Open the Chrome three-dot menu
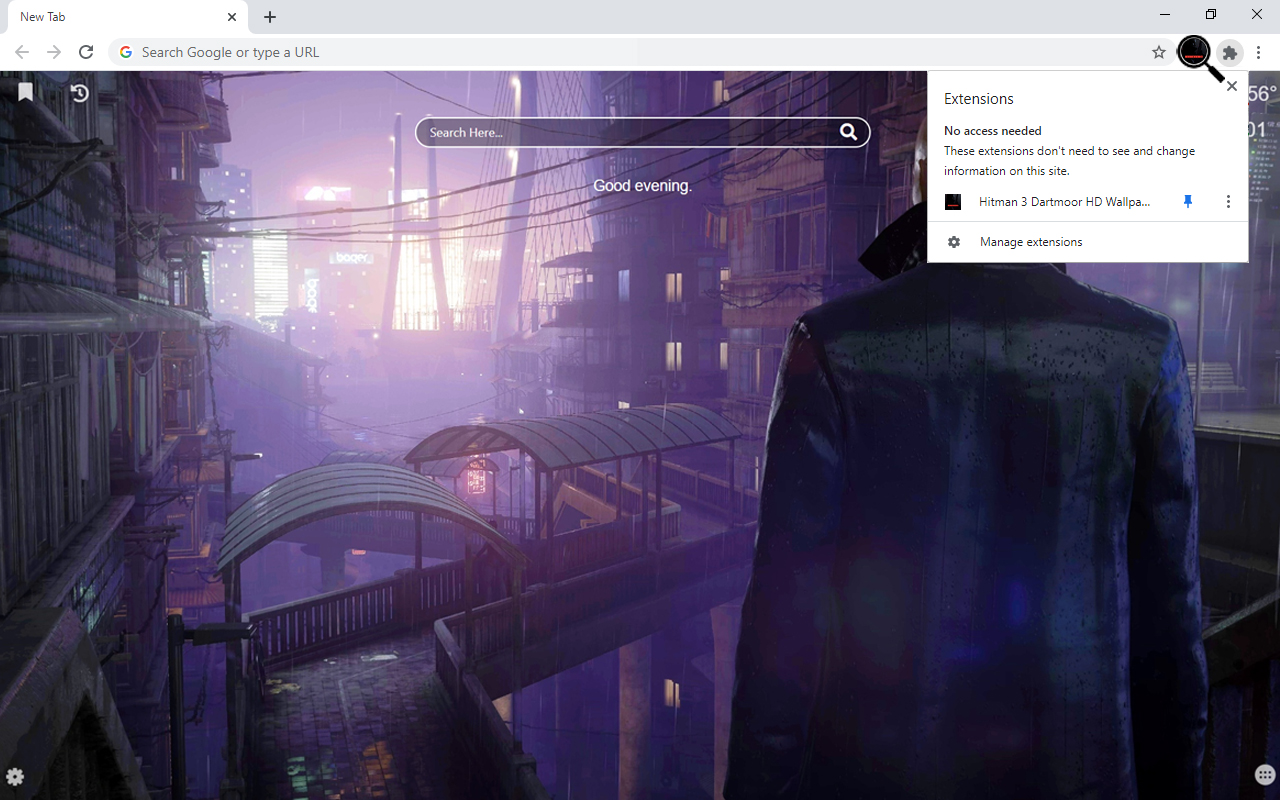This screenshot has height=800, width=1280. pos(1259,52)
